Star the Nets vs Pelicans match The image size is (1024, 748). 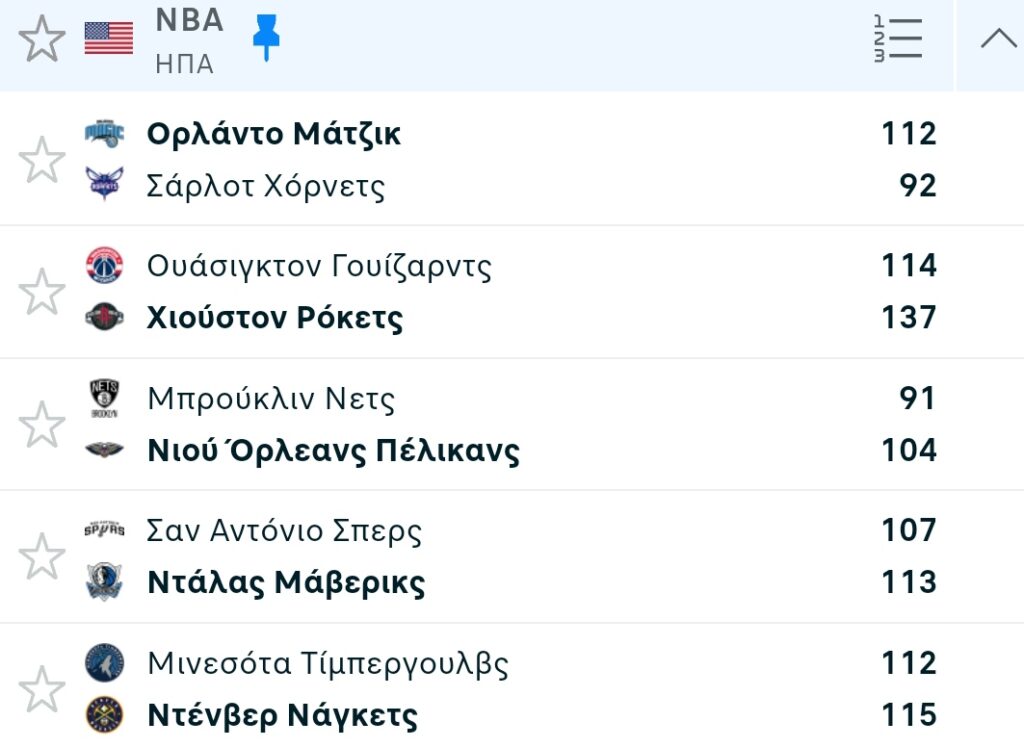tap(42, 424)
